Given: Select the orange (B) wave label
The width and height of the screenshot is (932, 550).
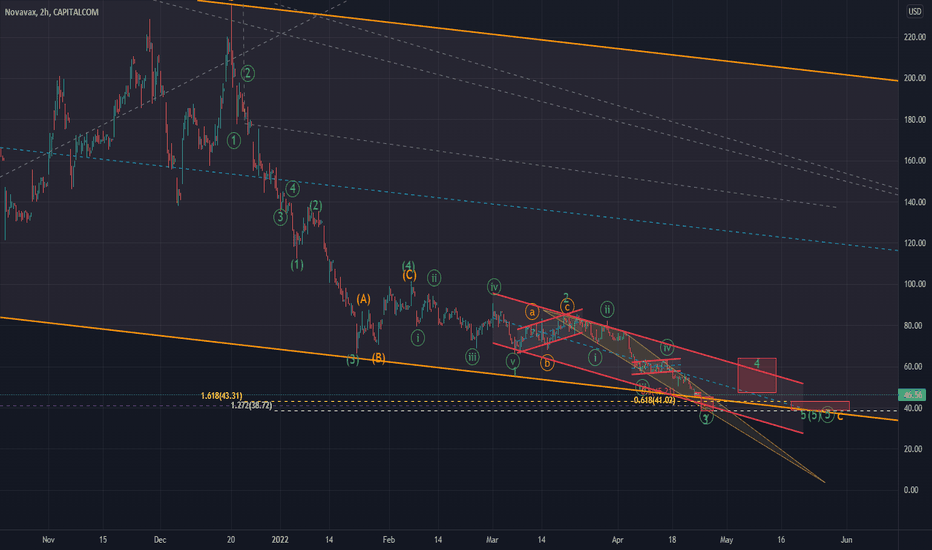Looking at the screenshot, I should pyautogui.click(x=379, y=358).
